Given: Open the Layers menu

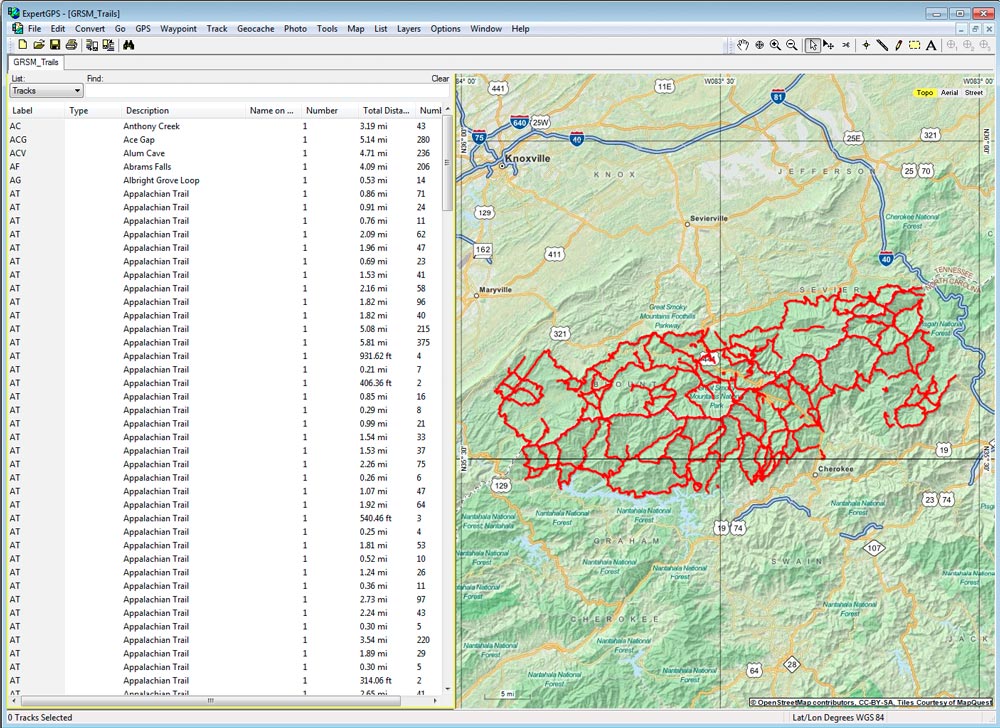Looking at the screenshot, I should pyautogui.click(x=408, y=29).
